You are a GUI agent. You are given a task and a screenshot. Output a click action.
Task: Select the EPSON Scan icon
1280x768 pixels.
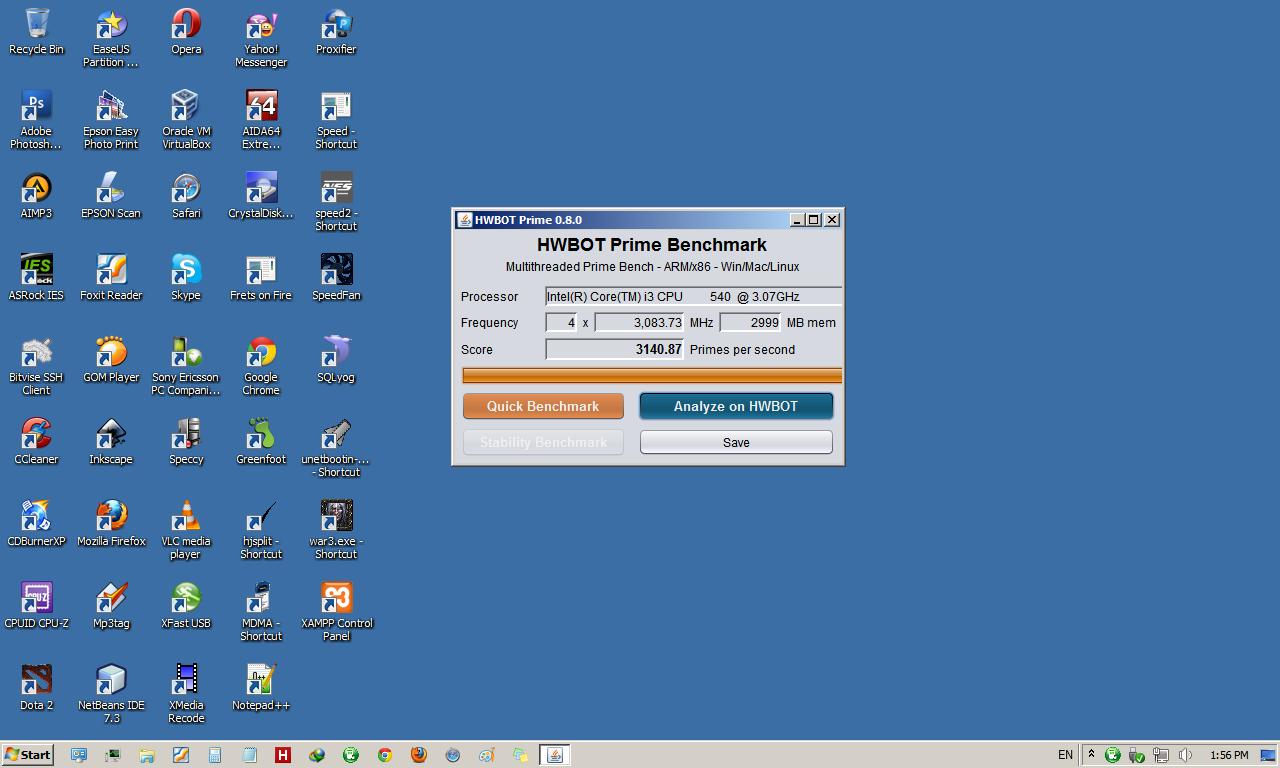(111, 195)
